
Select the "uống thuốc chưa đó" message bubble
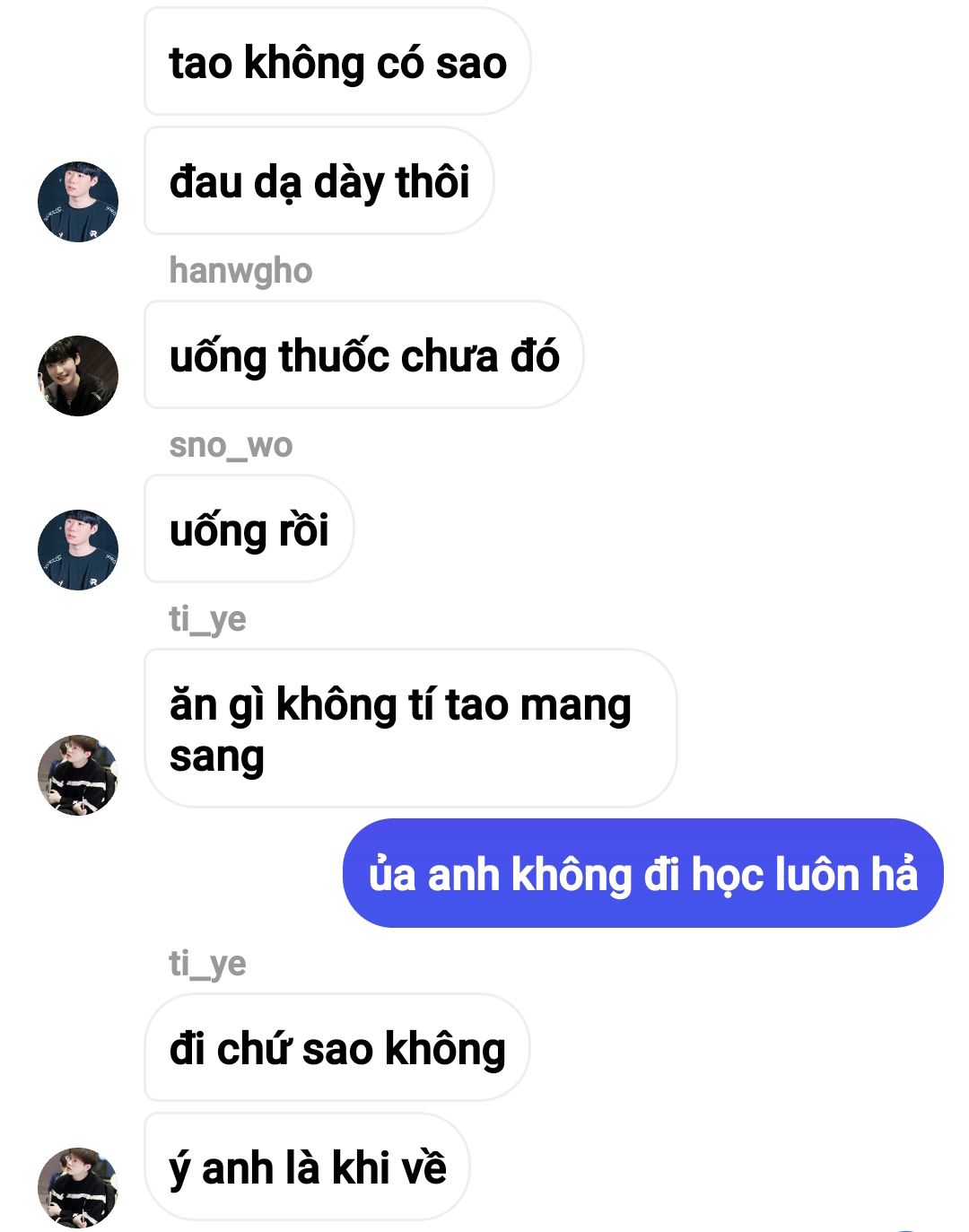point(364,355)
